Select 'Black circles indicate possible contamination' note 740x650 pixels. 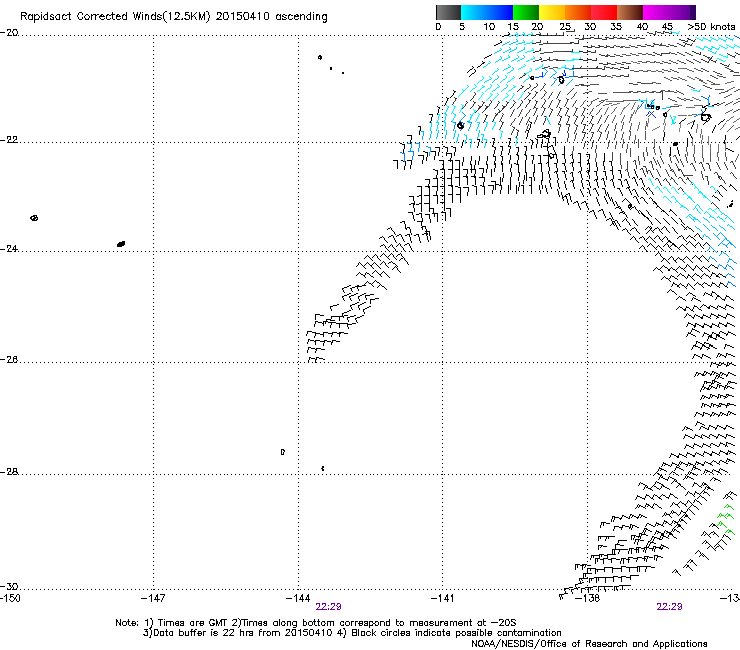(x=456, y=633)
